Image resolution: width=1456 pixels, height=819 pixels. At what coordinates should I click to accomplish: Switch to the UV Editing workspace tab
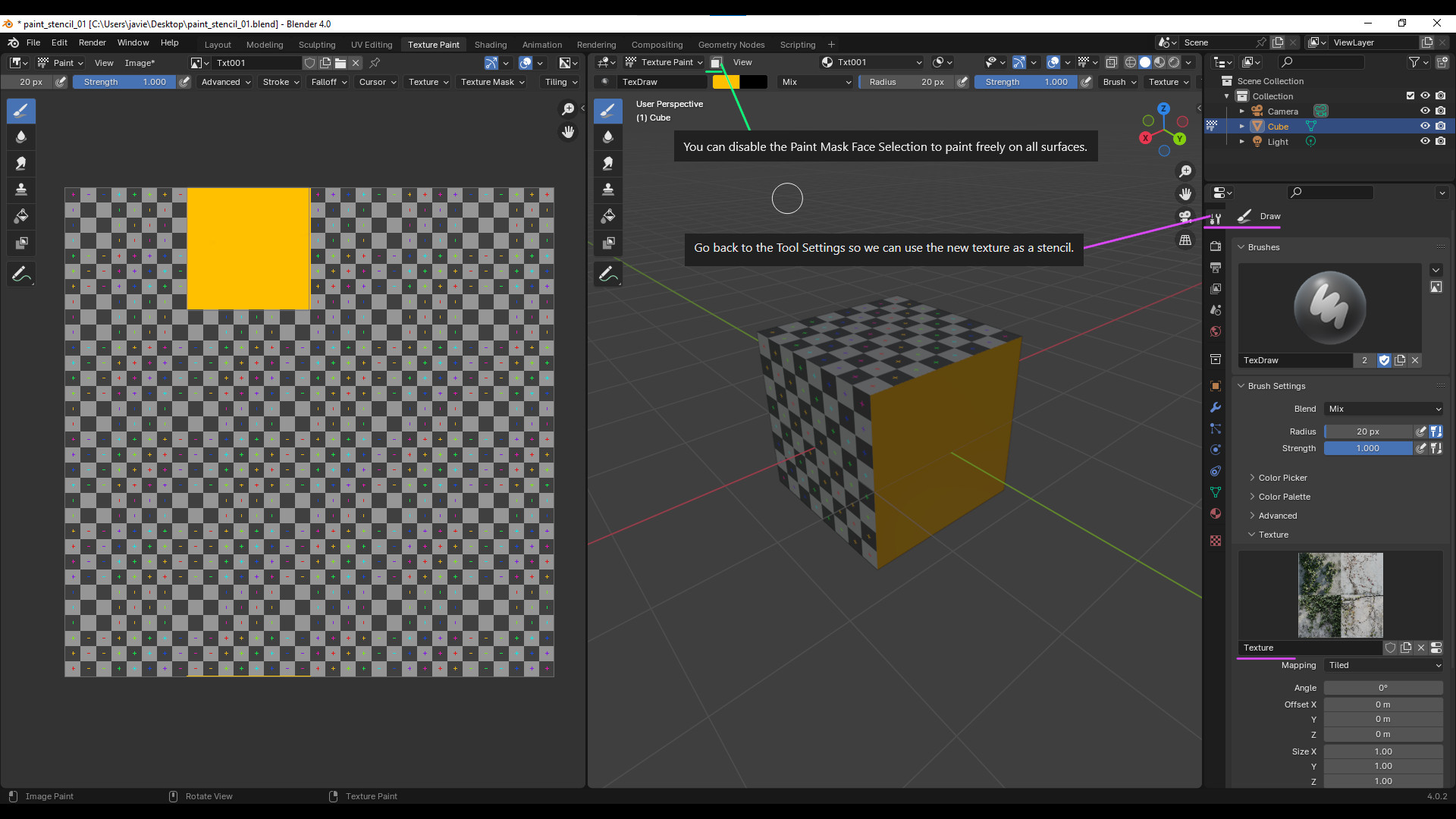(x=372, y=45)
